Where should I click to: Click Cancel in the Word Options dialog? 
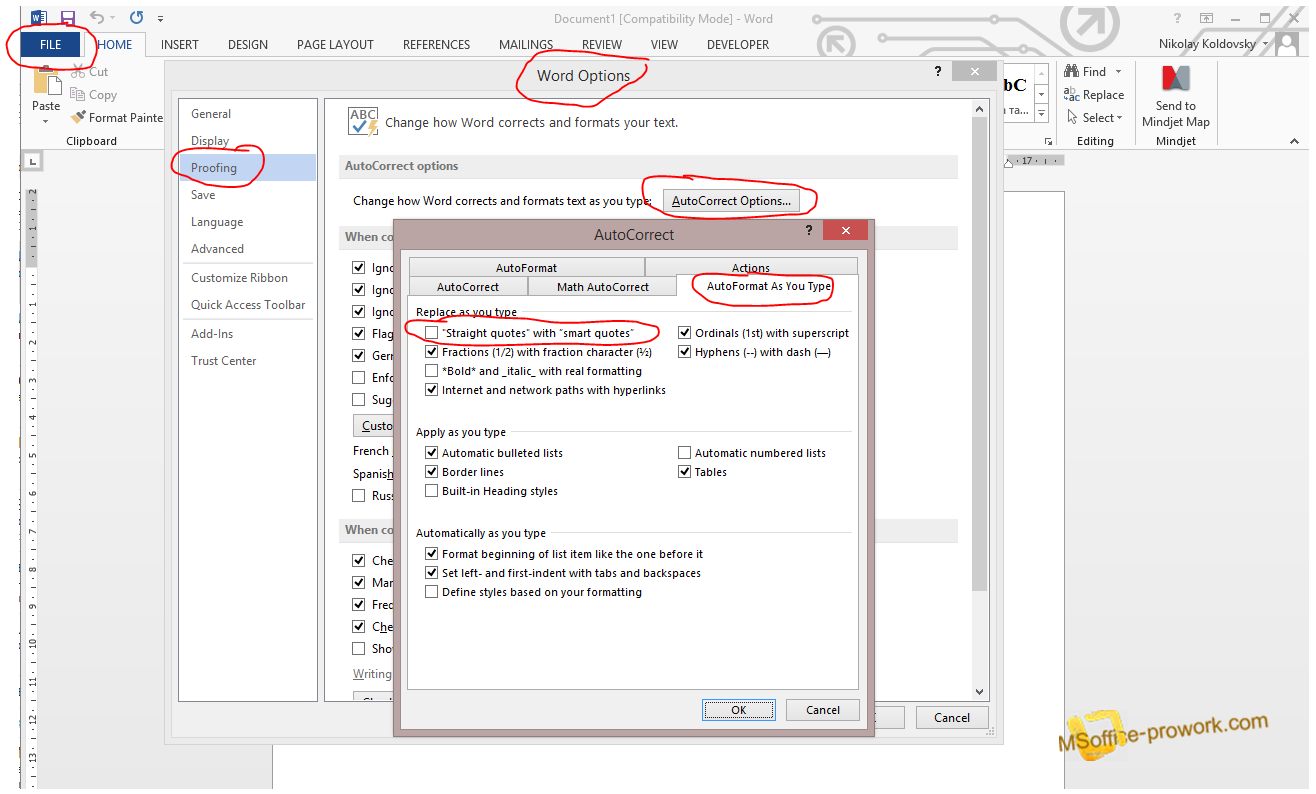point(952,717)
